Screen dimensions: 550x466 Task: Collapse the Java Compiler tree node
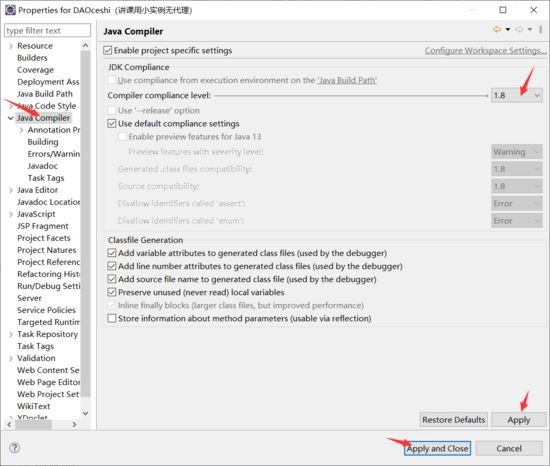pyautogui.click(x=11, y=118)
